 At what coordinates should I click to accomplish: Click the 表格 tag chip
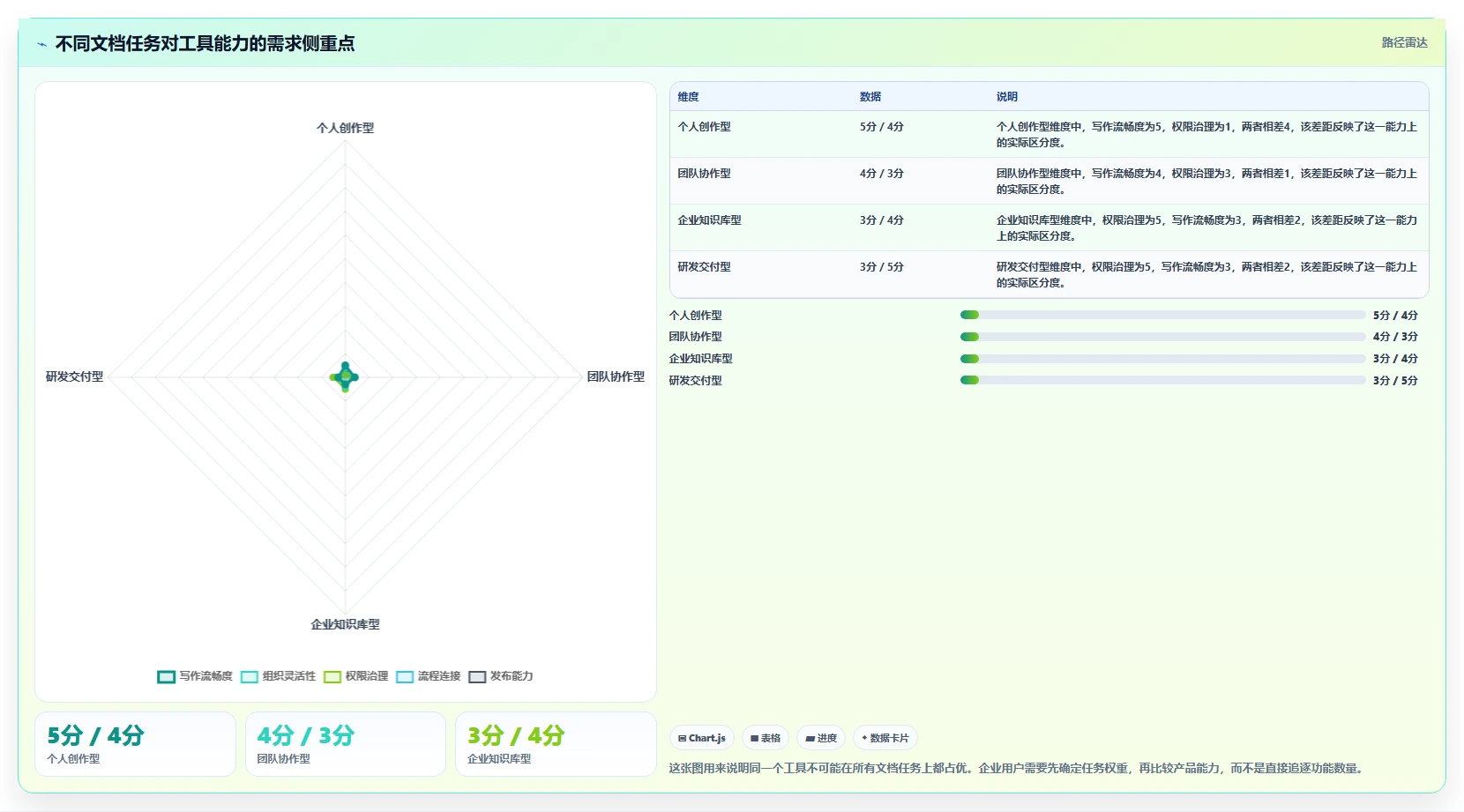pyautogui.click(x=766, y=738)
